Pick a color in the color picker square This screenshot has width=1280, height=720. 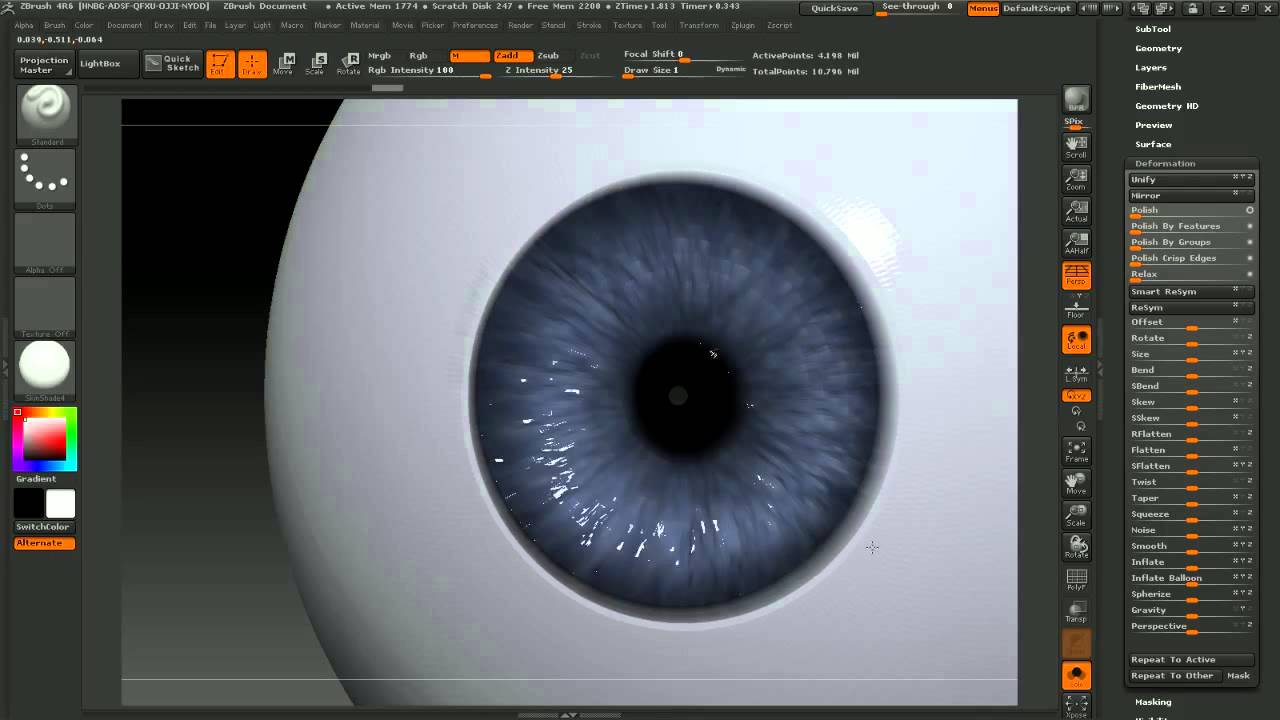(45, 439)
